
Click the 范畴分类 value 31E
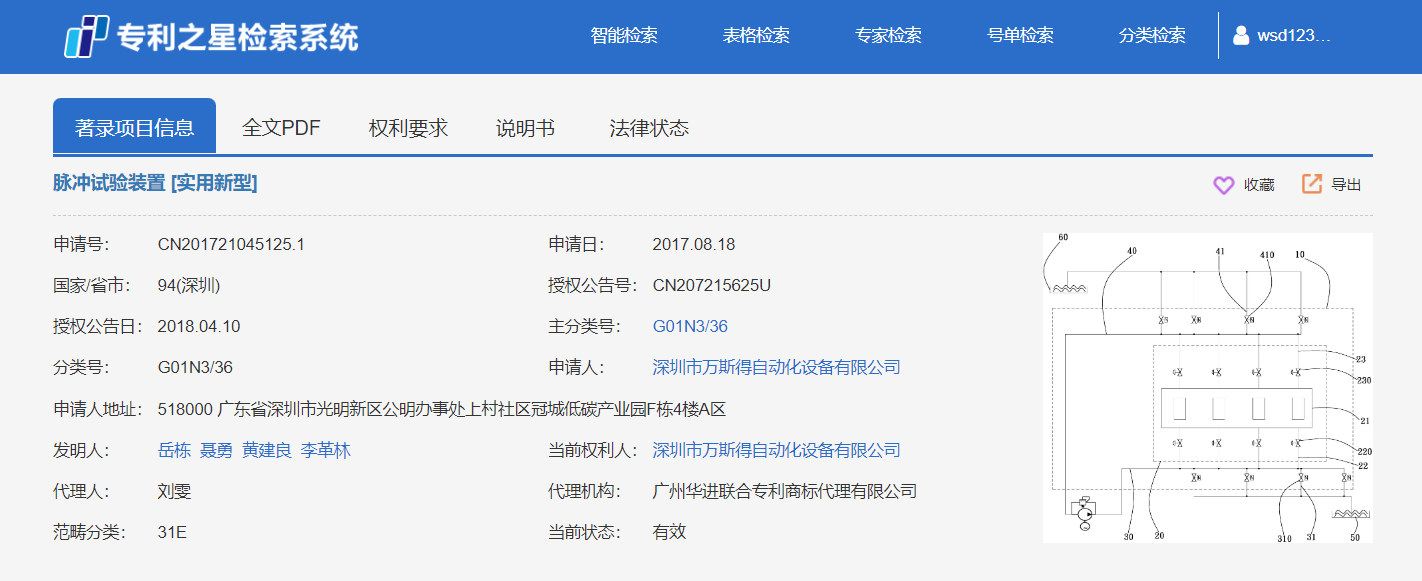click(172, 532)
